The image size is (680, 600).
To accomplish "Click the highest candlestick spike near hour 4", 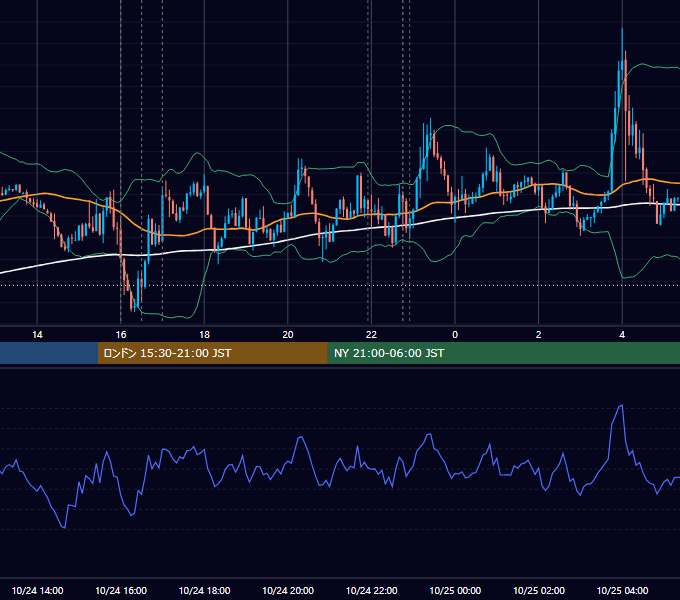I will [x=622, y=54].
